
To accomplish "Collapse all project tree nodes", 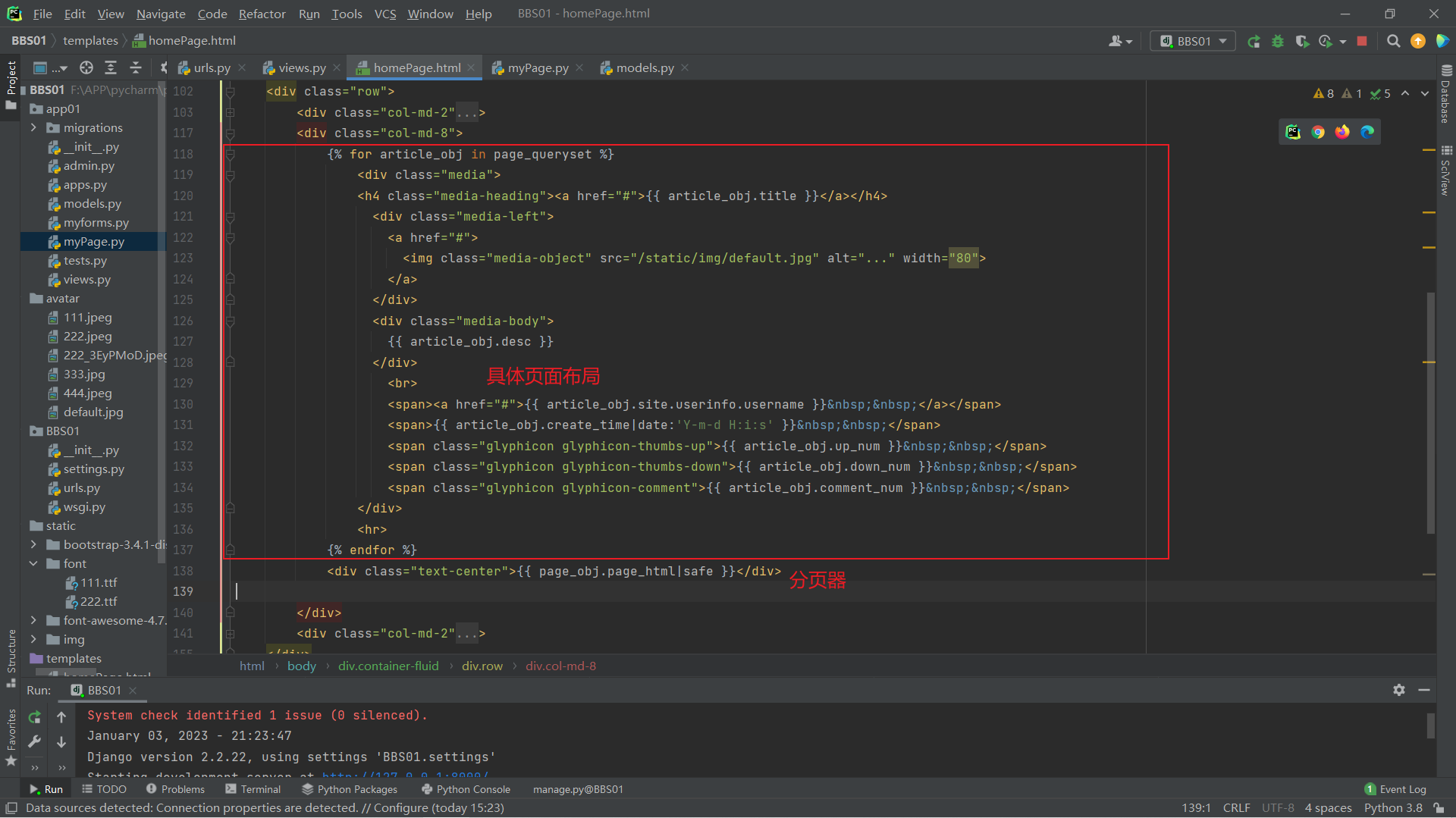I will [136, 67].
